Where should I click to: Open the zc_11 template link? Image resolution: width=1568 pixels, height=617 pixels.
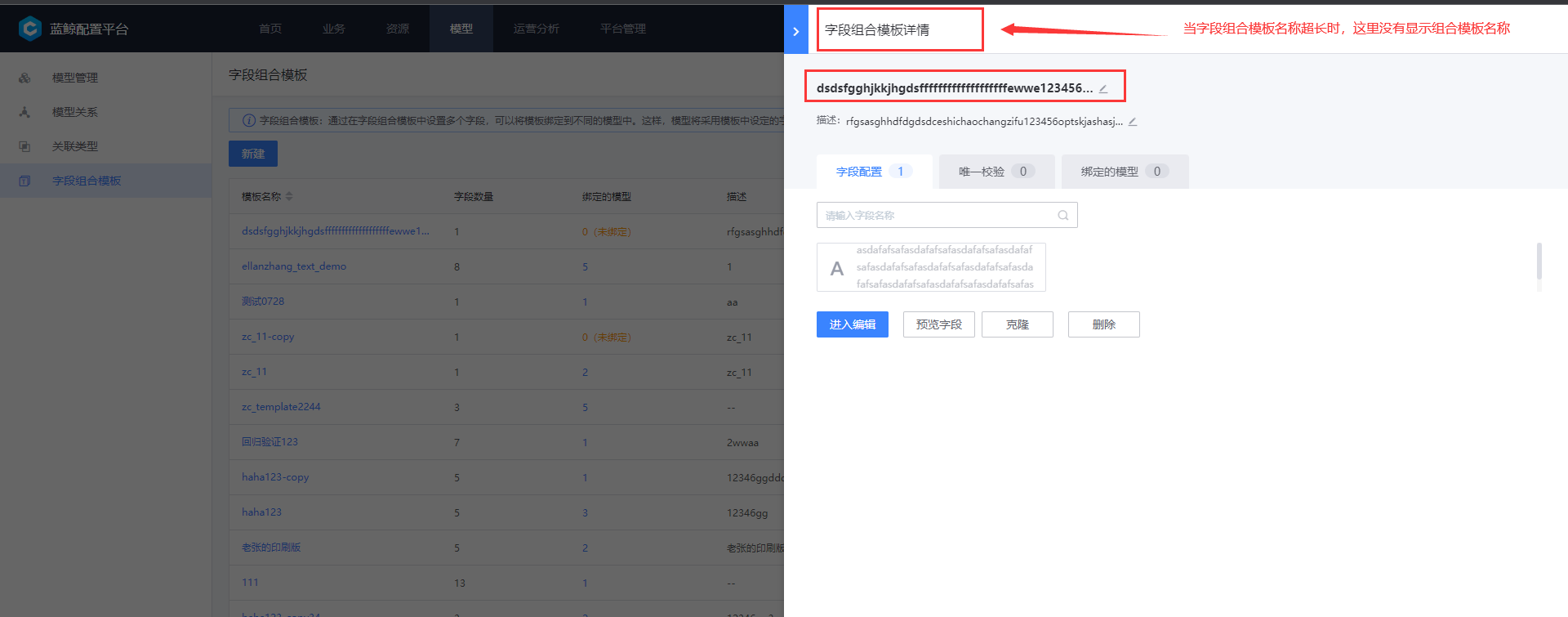254,372
